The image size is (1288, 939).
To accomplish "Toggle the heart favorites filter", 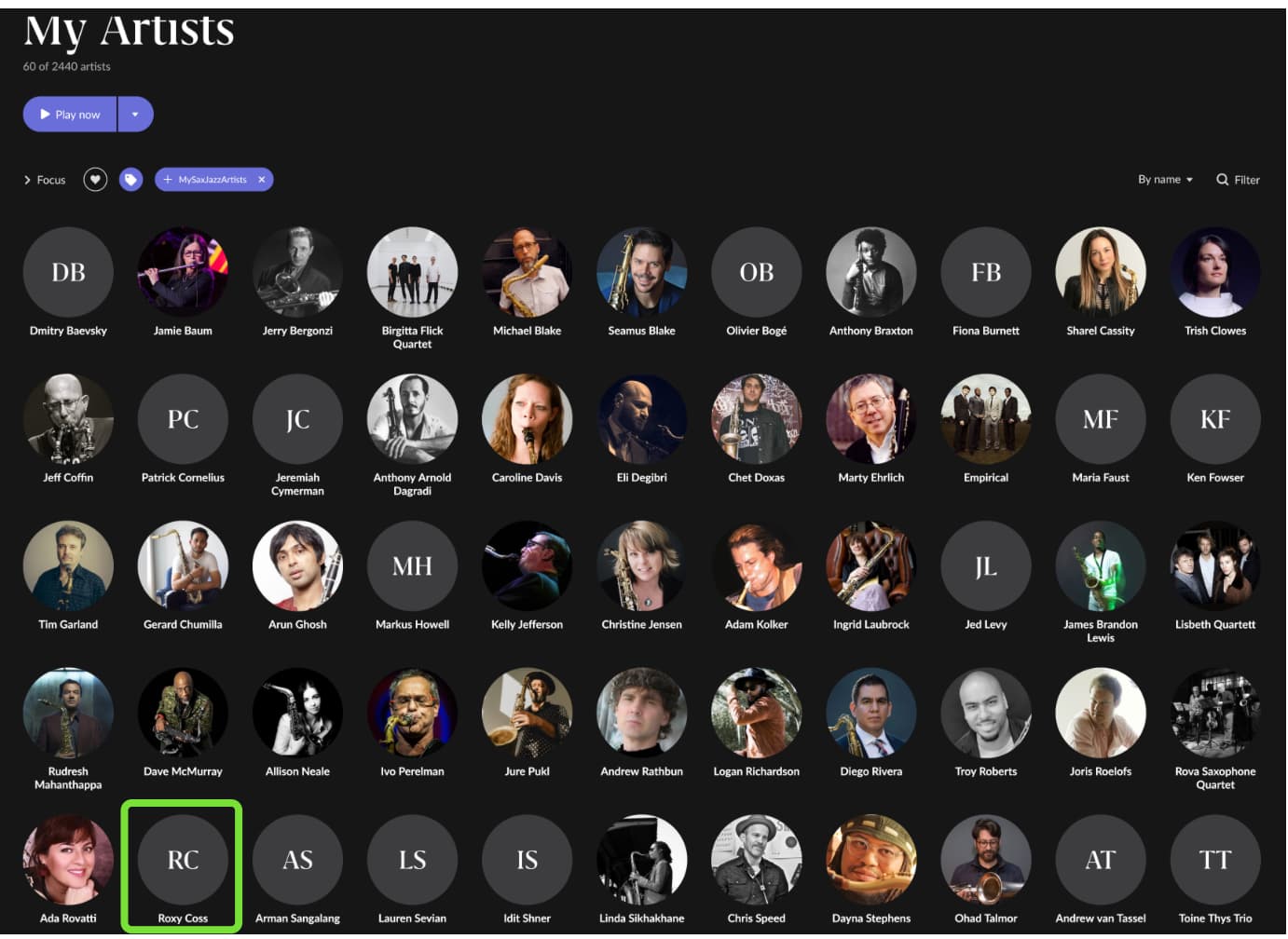I will point(95,180).
